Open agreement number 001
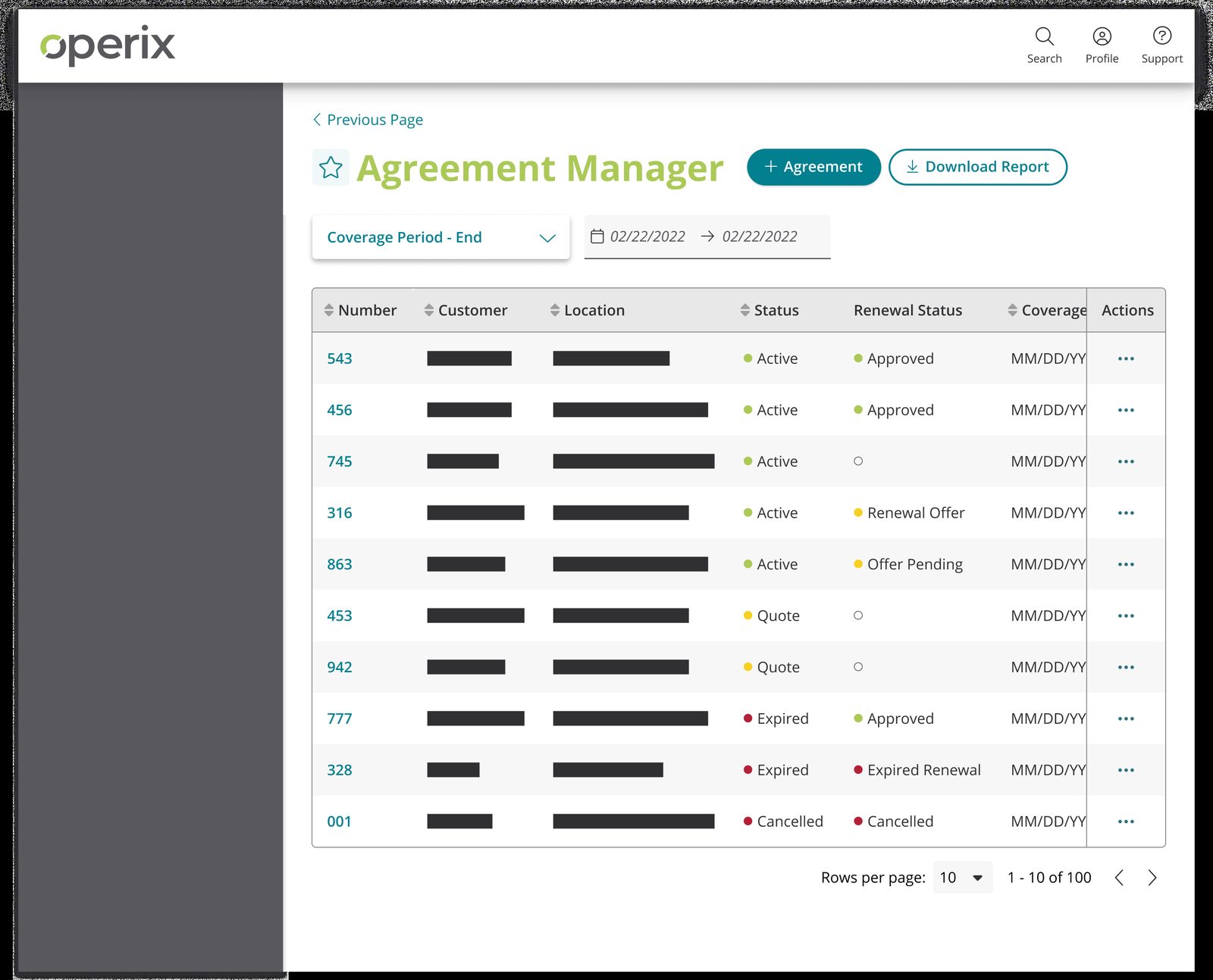Viewport: 1213px width, 980px height. 339,822
